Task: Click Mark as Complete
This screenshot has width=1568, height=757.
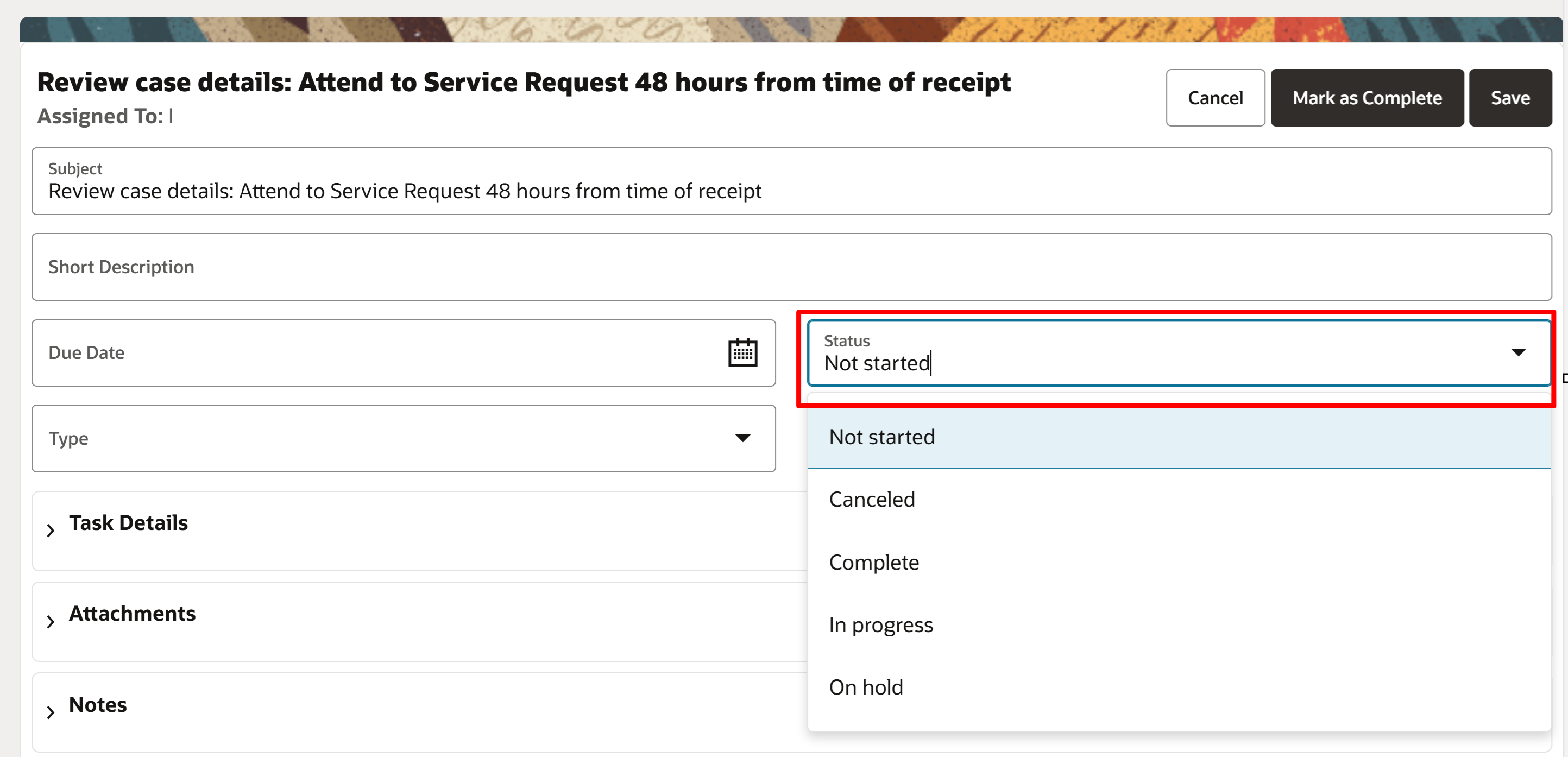Action: point(1367,97)
